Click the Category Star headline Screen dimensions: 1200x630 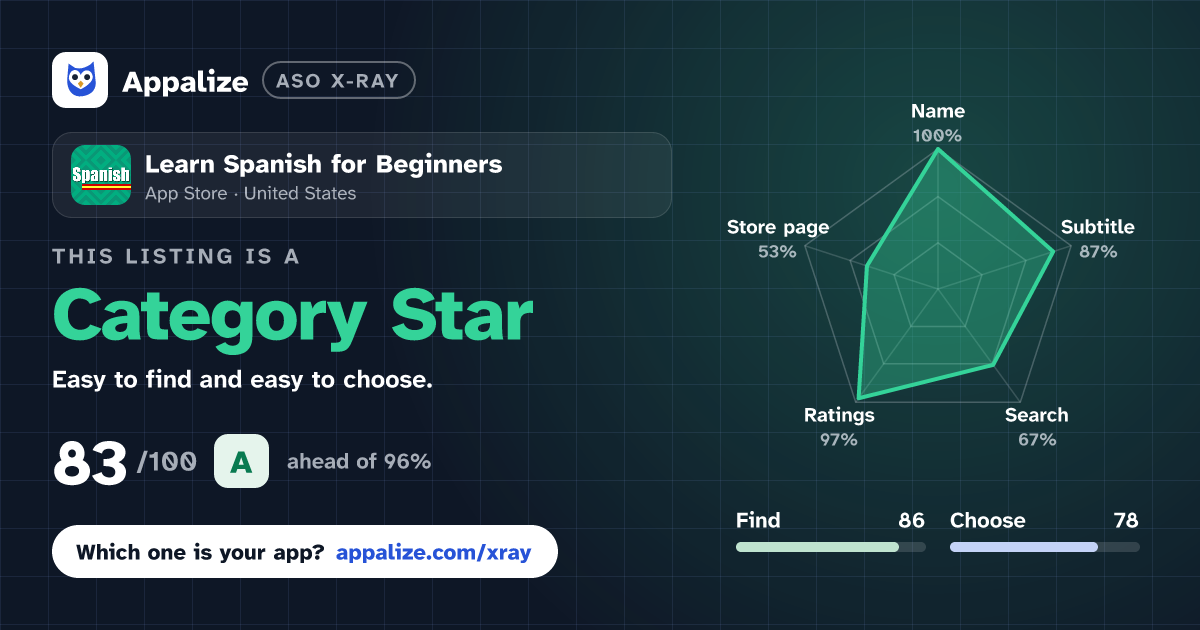(x=292, y=318)
